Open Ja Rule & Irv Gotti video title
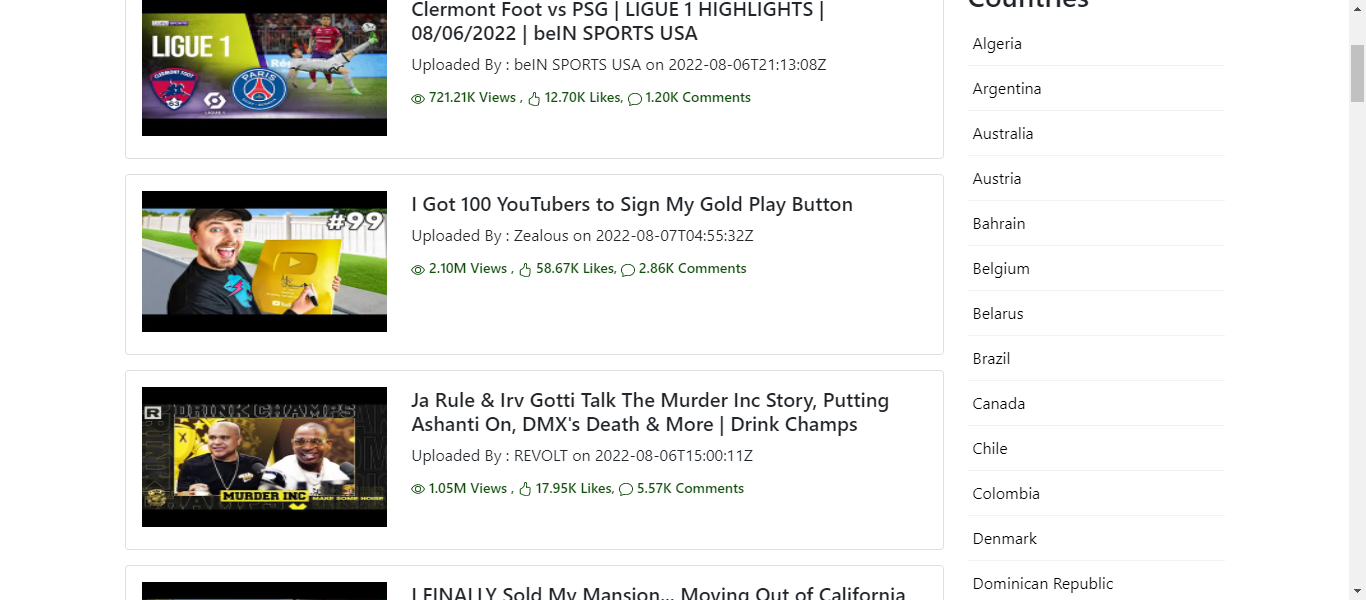Screen dimensions: 1366x600 [650, 412]
